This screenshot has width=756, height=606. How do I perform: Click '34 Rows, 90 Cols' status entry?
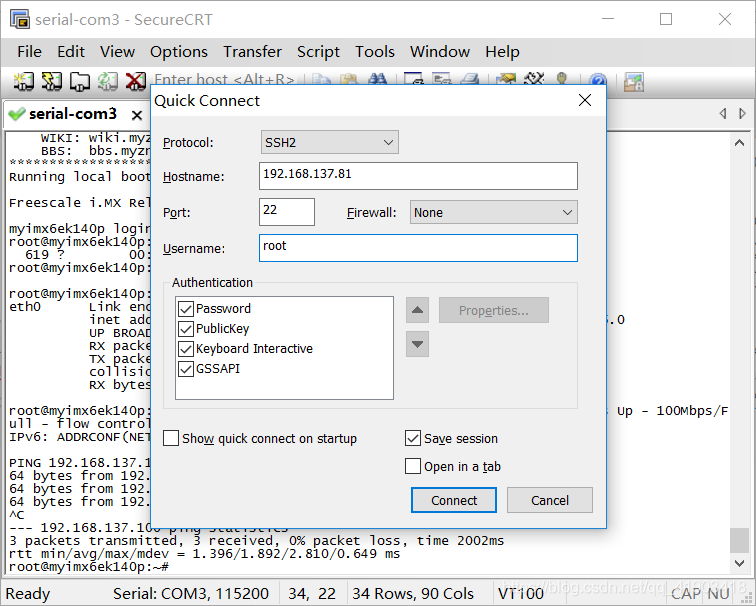click(x=413, y=593)
